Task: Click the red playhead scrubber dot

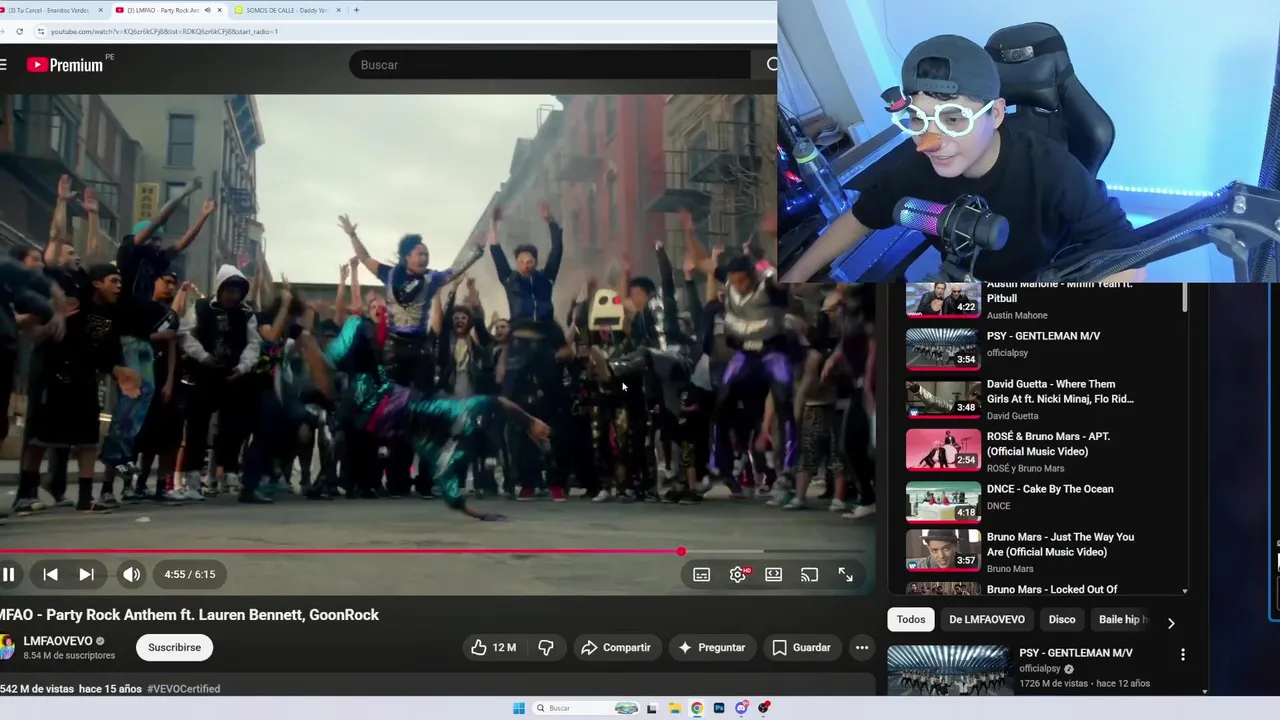Action: [681, 551]
